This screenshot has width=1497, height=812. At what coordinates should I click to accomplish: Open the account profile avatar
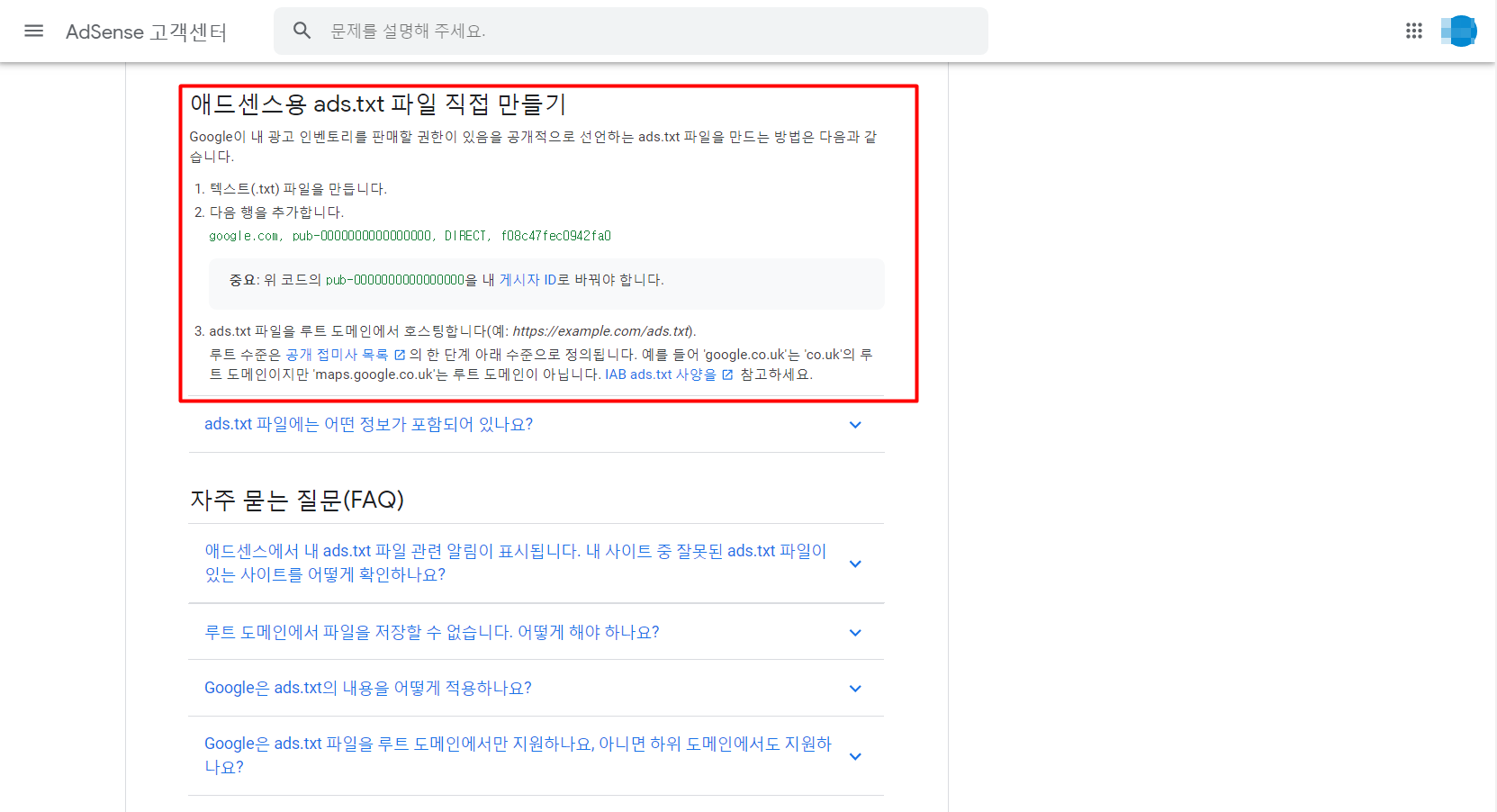(1459, 31)
